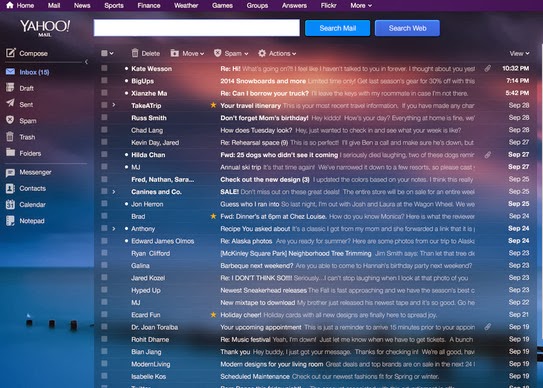Open Sports in the top navigation bar
The image size is (543, 388).
114,6
